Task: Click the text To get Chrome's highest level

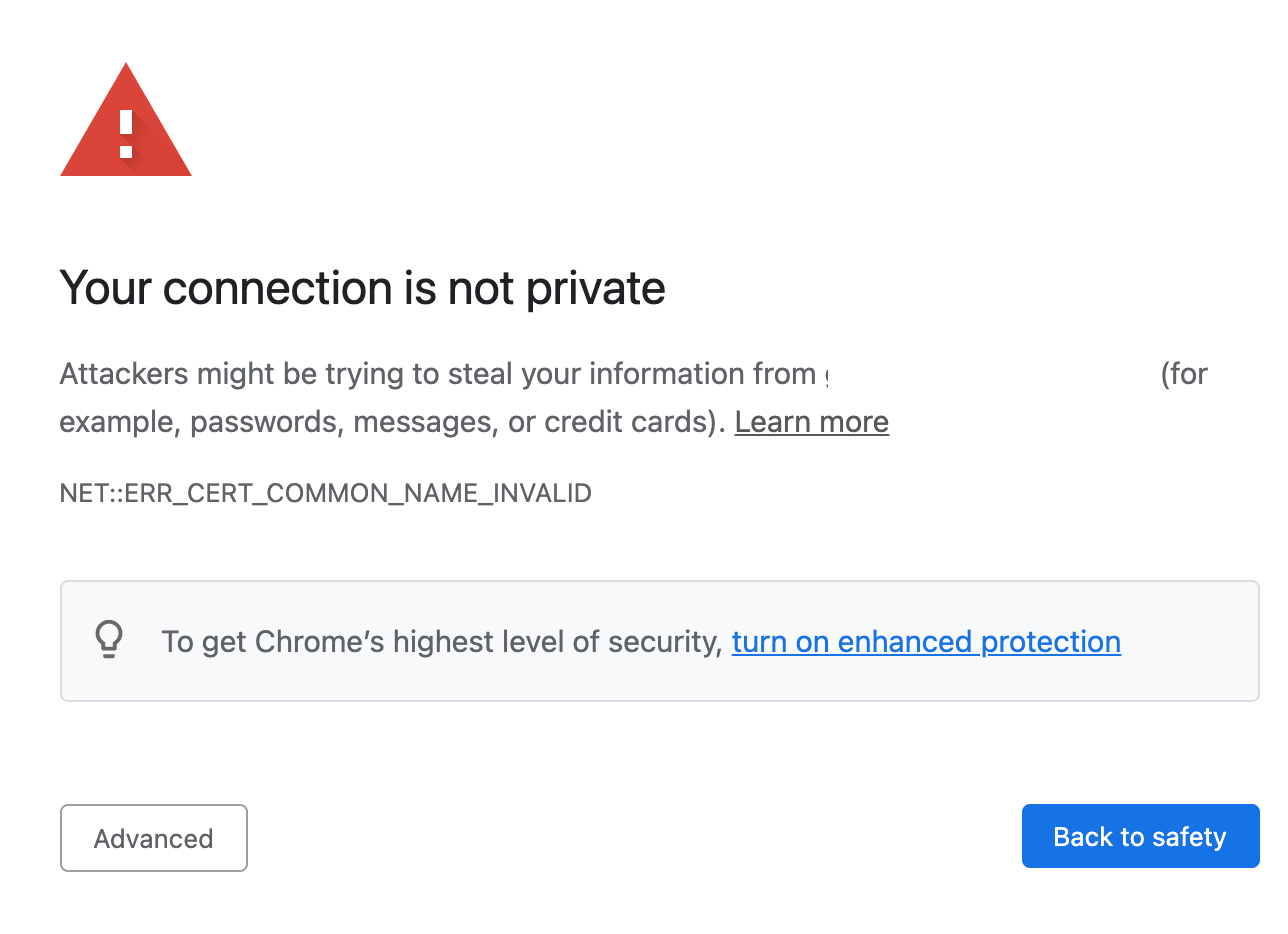Action: coord(442,641)
